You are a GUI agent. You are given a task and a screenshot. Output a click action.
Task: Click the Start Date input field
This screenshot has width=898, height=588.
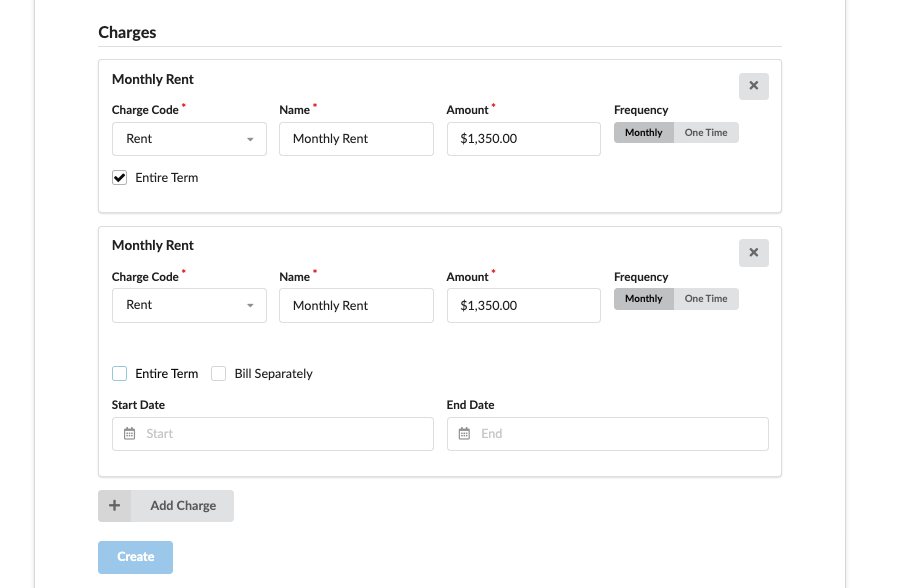[x=273, y=433]
